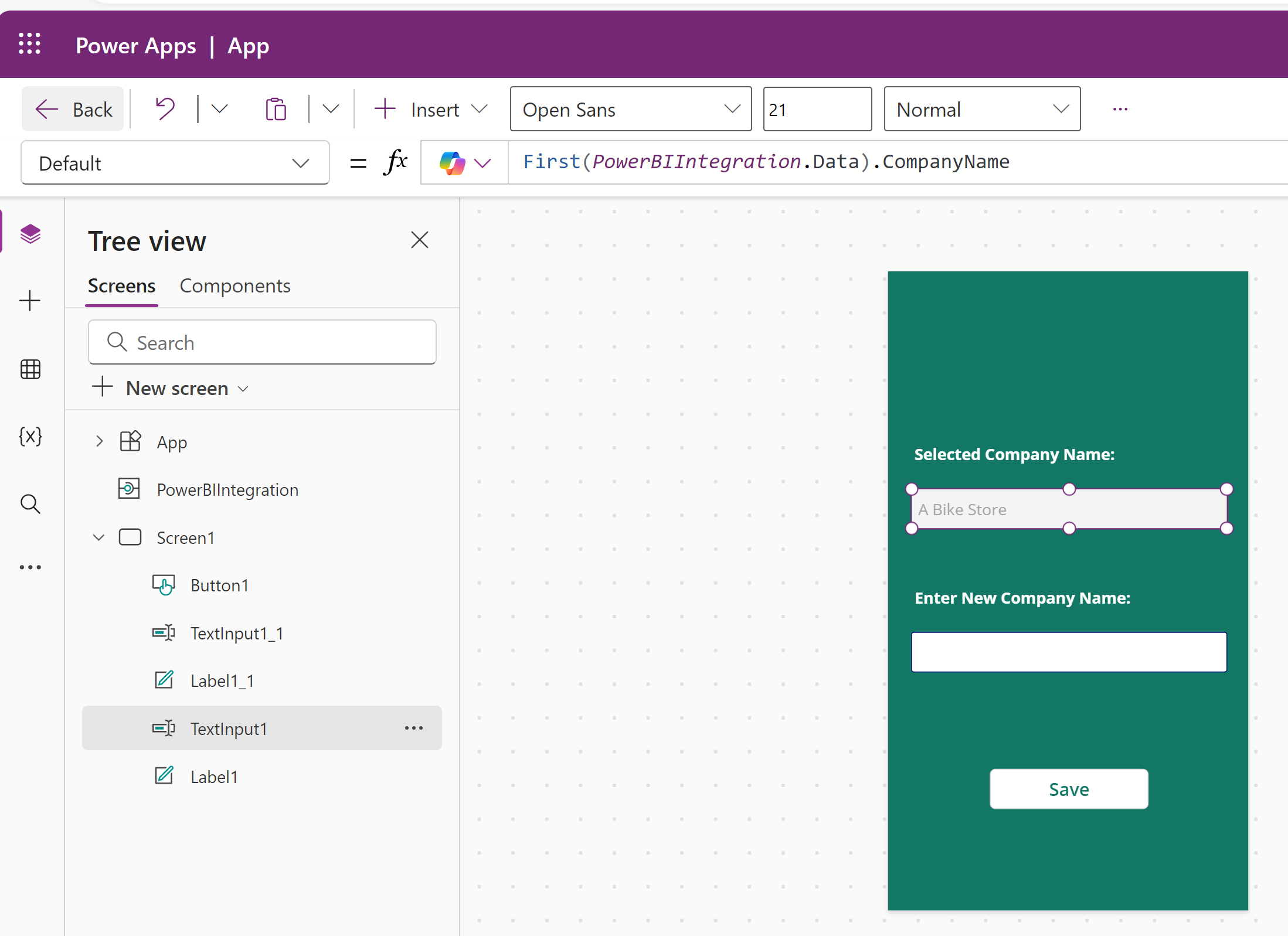Click the undo icon in the toolbar
Viewport: 1288px width, 936px height.
click(164, 108)
